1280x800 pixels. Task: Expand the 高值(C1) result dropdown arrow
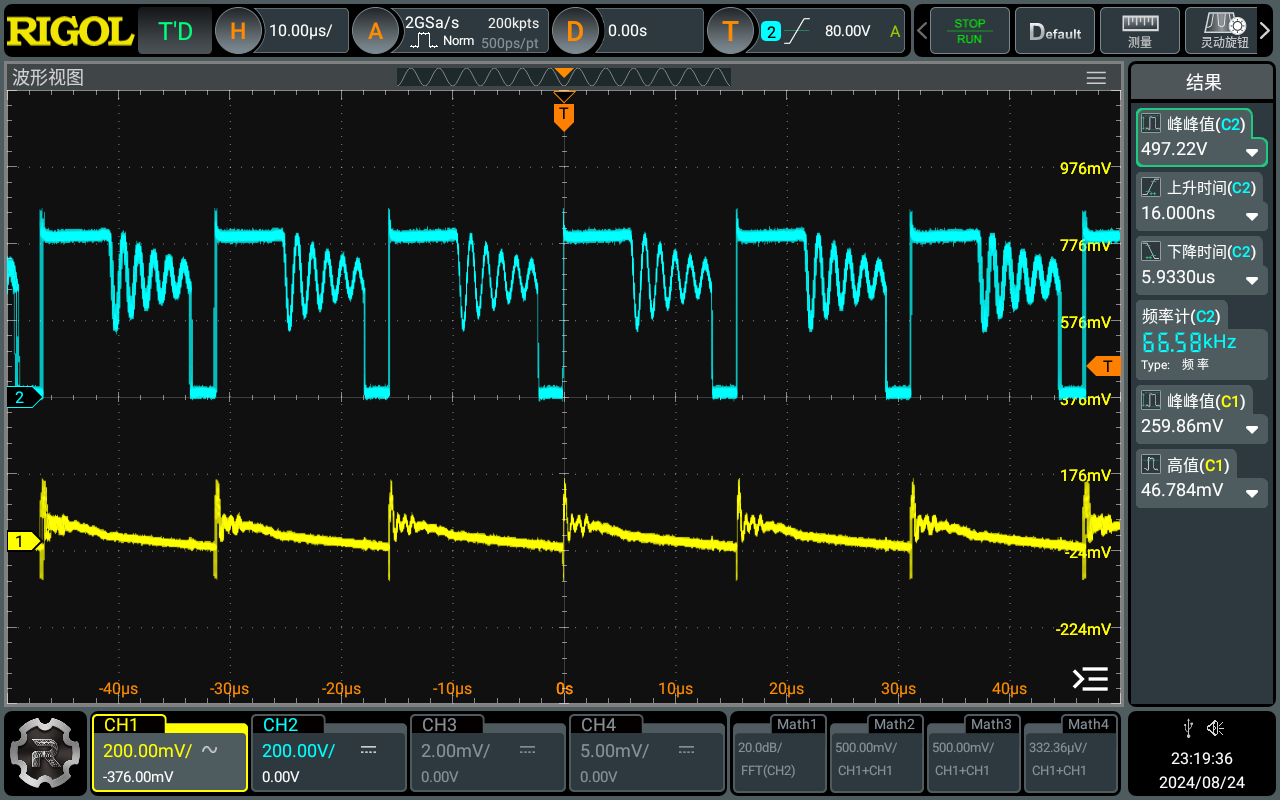(x=1251, y=492)
